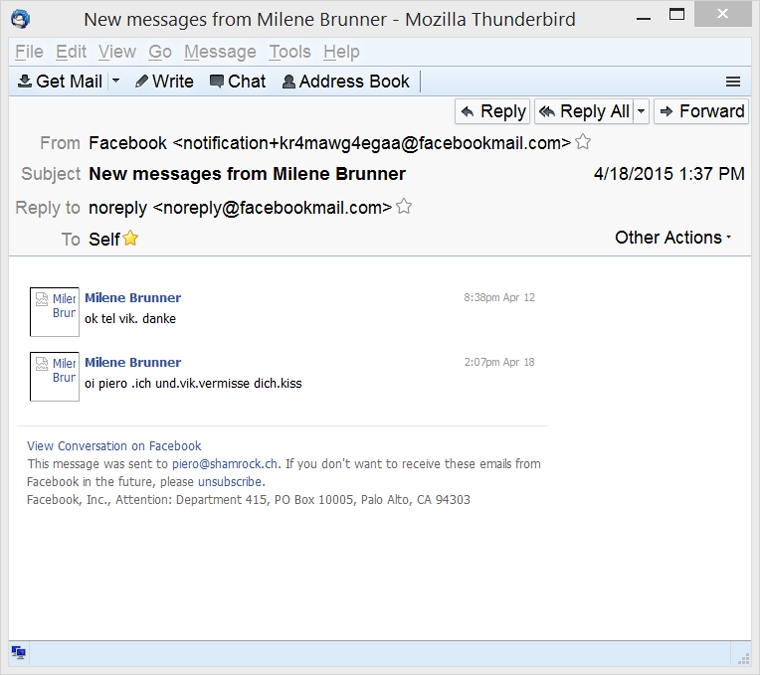
Task: Click the first Milene Brunner profile thumbnail
Action: click(55, 311)
